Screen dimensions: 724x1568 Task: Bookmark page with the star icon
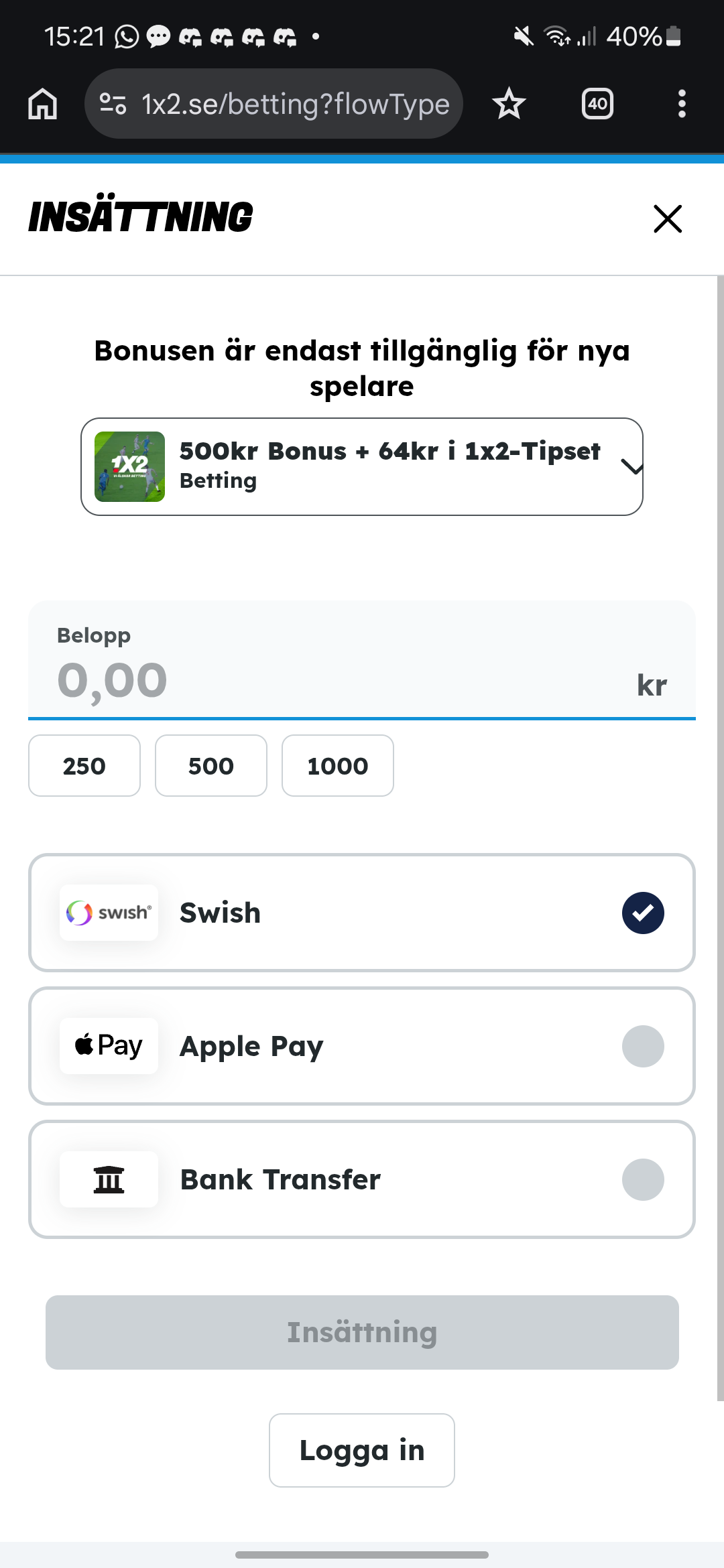click(x=509, y=104)
